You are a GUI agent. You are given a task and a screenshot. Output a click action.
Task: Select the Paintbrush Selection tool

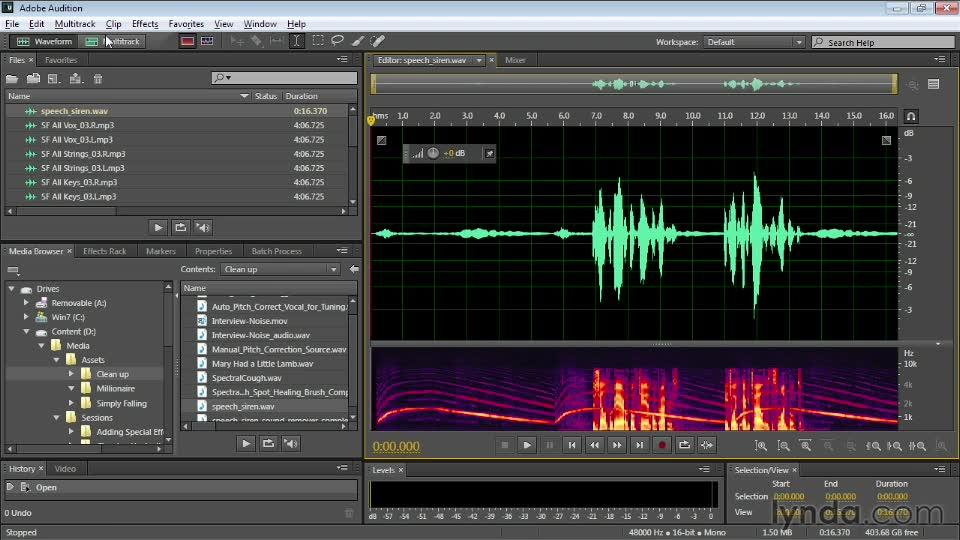(358, 41)
